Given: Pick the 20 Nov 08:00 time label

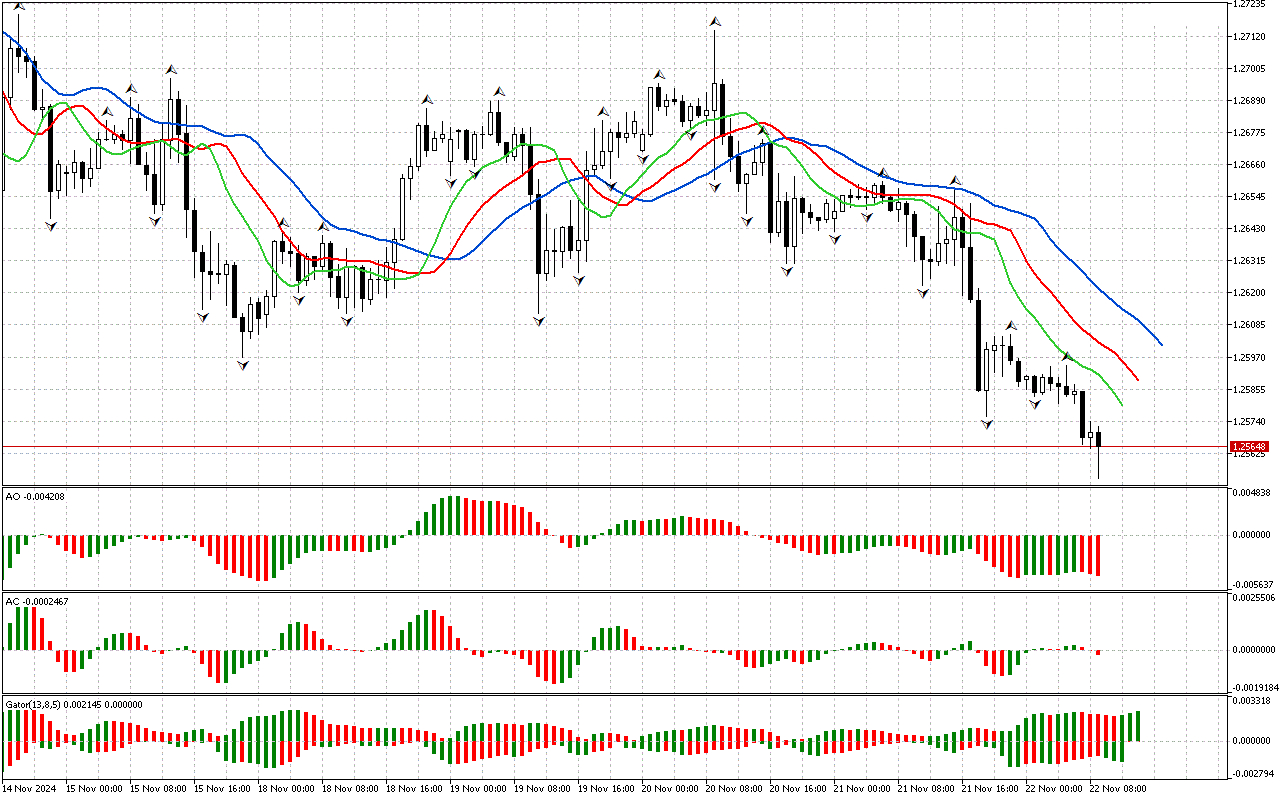Looking at the screenshot, I should [734, 789].
